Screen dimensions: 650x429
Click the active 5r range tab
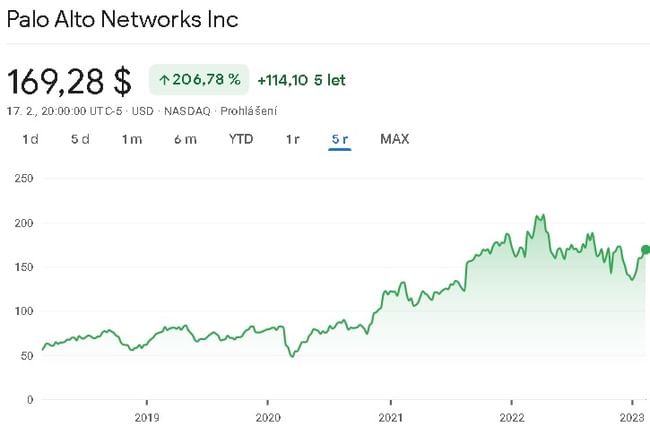pyautogui.click(x=340, y=139)
